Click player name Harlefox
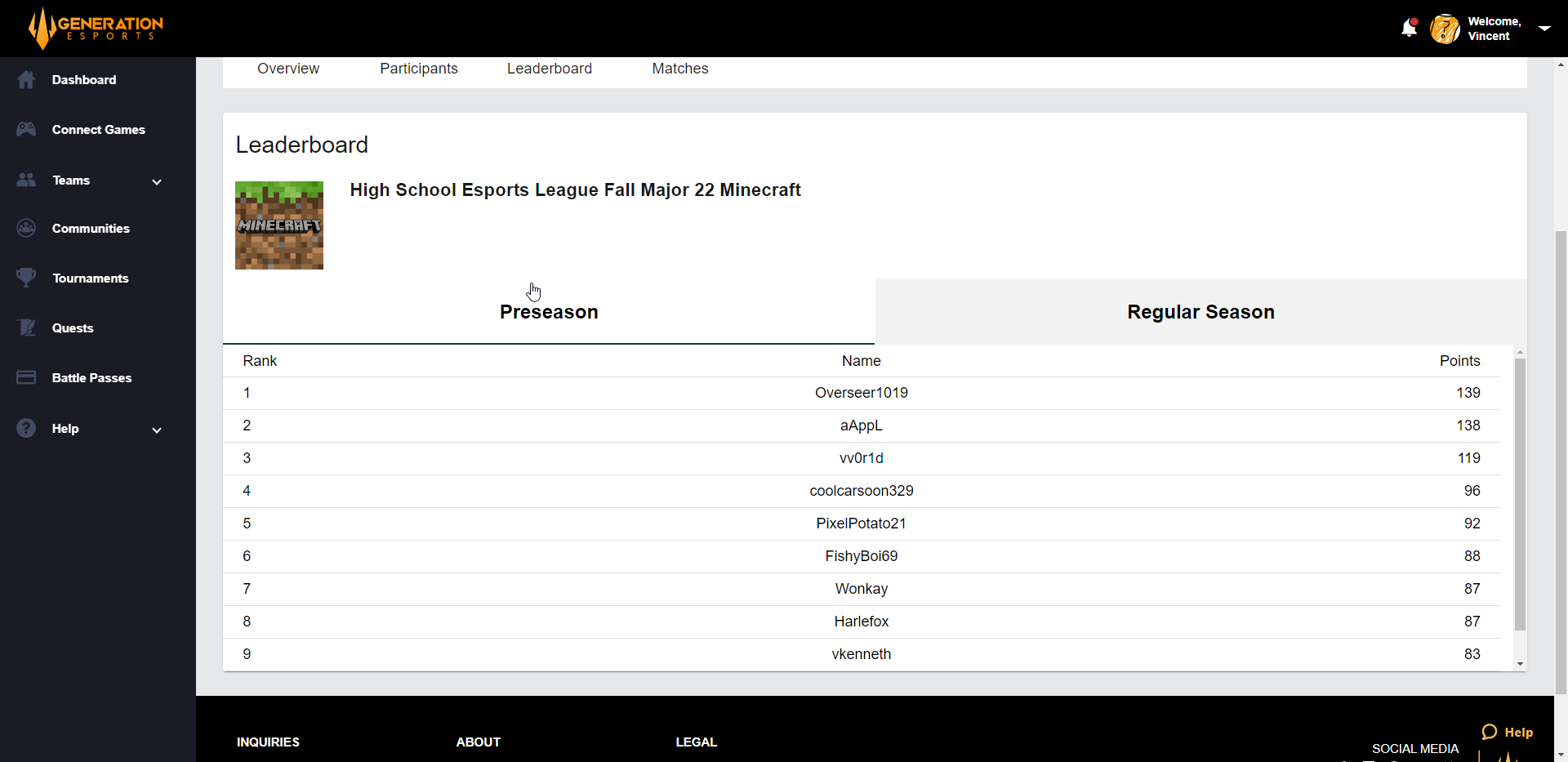 [x=862, y=622]
